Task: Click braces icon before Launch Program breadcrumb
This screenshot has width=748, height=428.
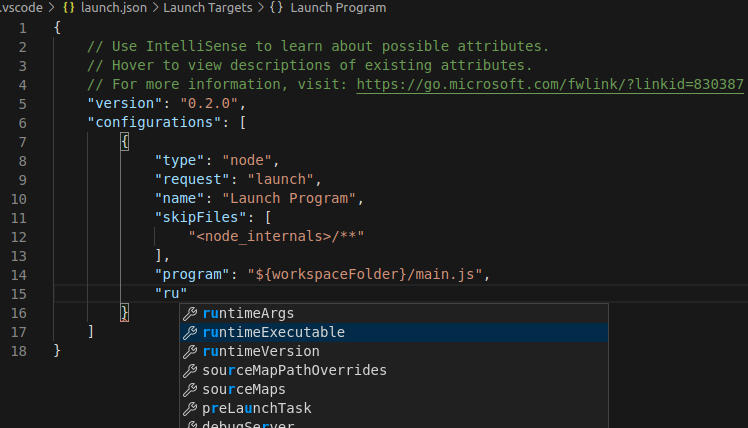Action: click(x=277, y=8)
